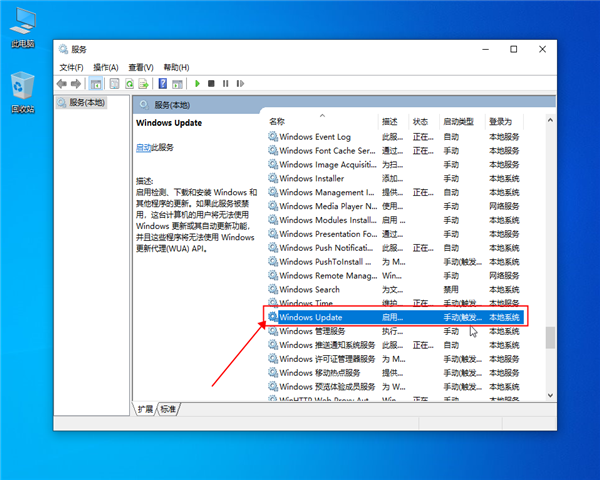The height and width of the screenshot is (480, 600).
Task: Sort by the 名称 column header
Action: (x=277, y=121)
